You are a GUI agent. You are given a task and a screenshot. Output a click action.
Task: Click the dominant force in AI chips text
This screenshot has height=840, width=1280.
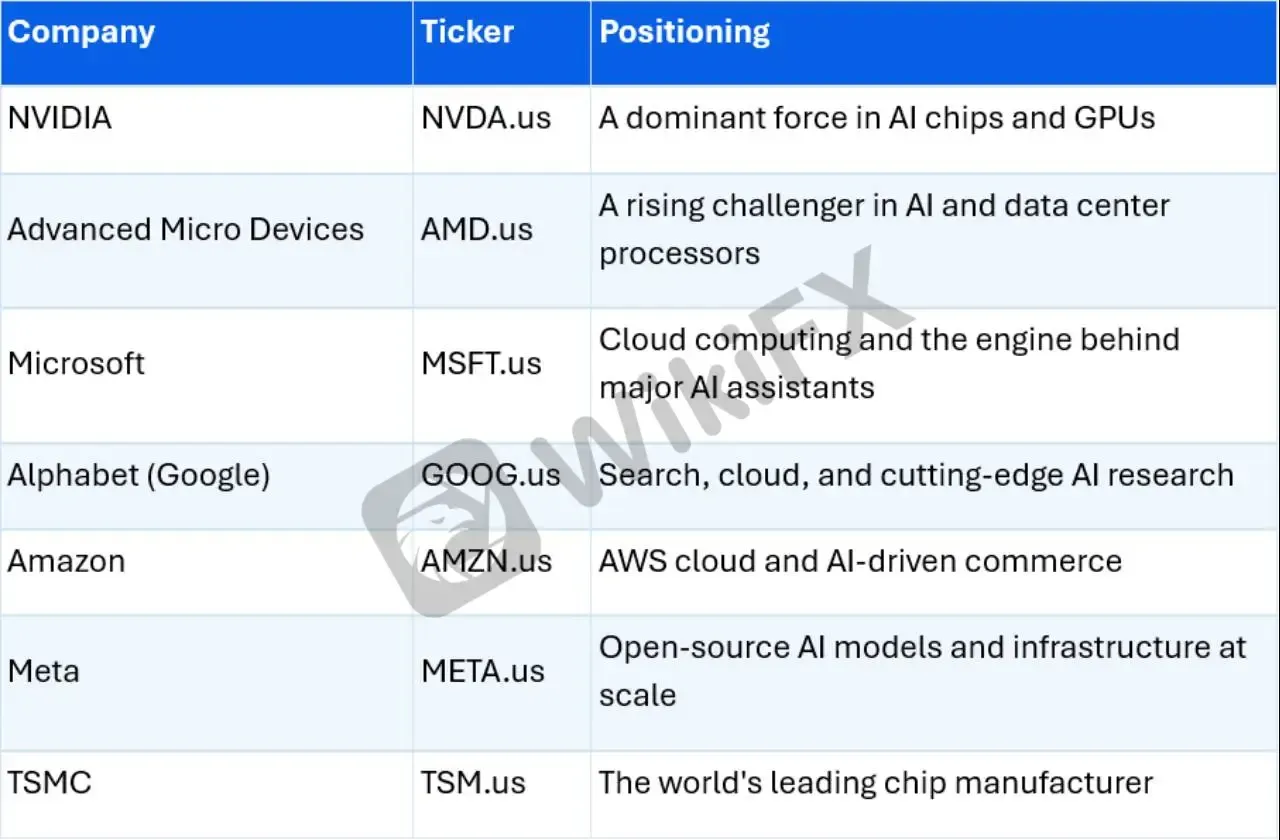877,118
